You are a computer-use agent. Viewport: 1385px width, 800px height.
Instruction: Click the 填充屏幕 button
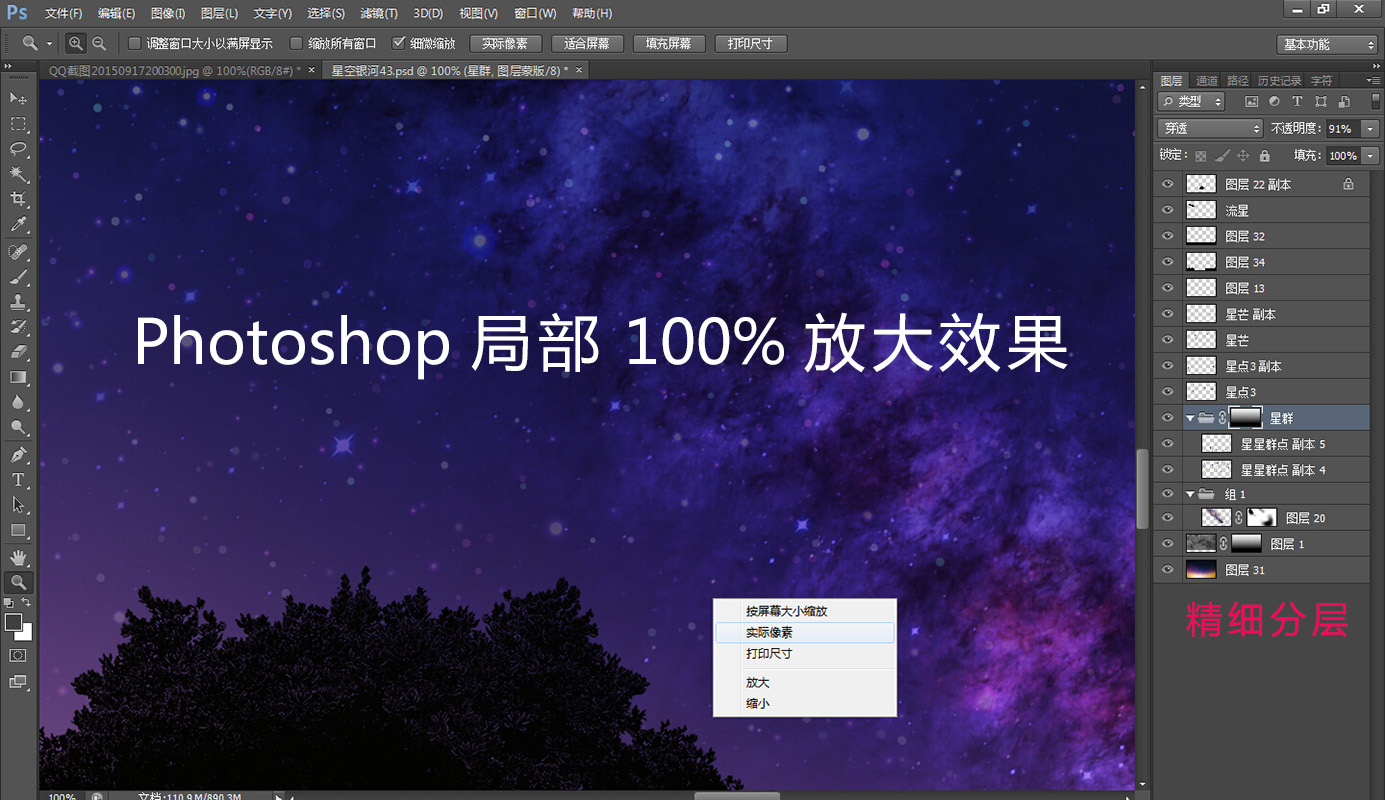(669, 44)
